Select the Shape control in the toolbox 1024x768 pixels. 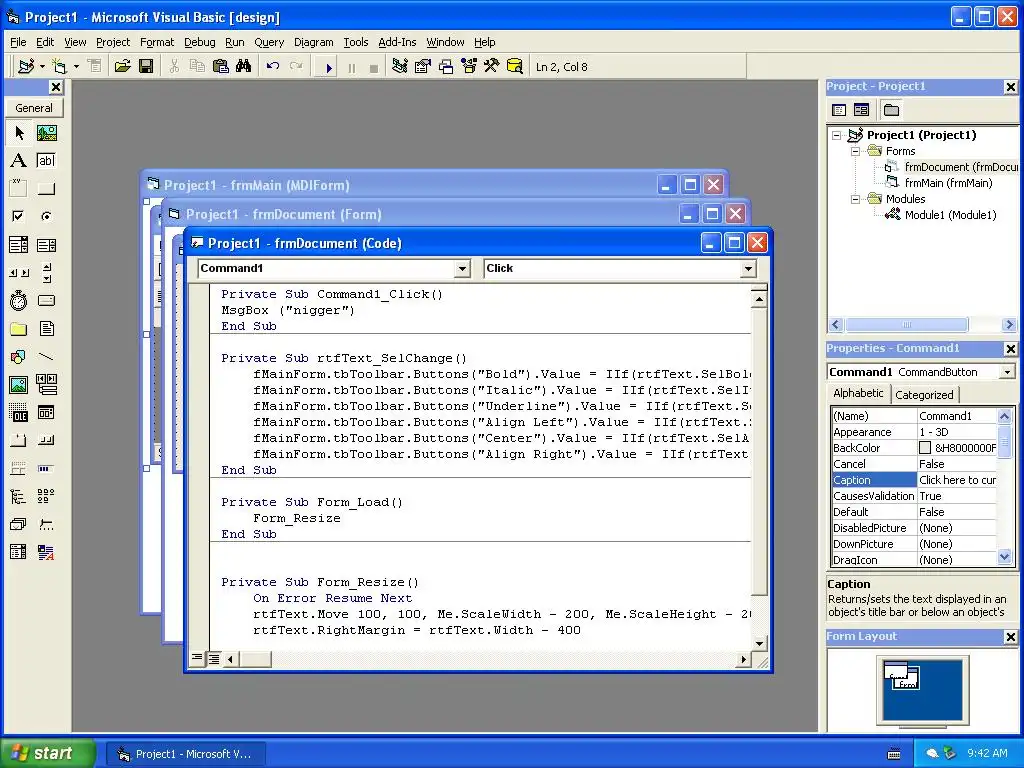coord(19,357)
